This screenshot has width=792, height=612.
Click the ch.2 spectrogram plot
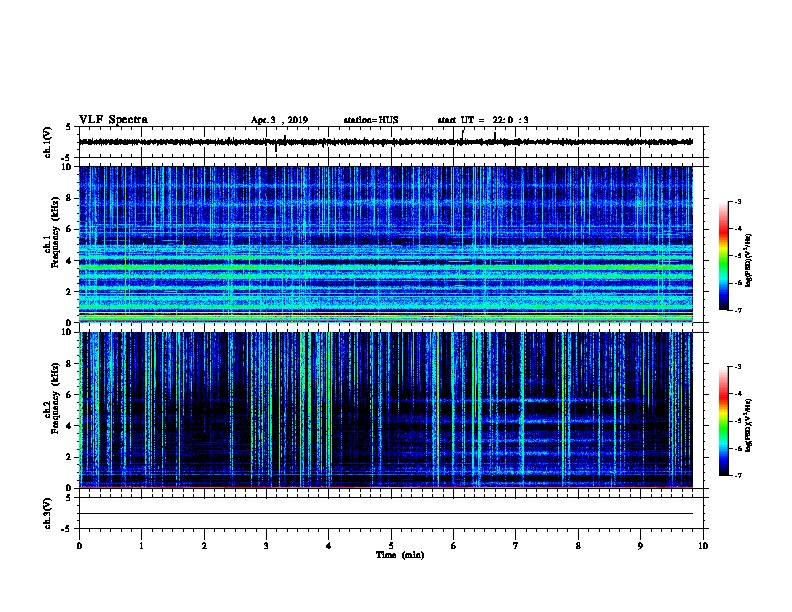pyautogui.click(x=386, y=410)
